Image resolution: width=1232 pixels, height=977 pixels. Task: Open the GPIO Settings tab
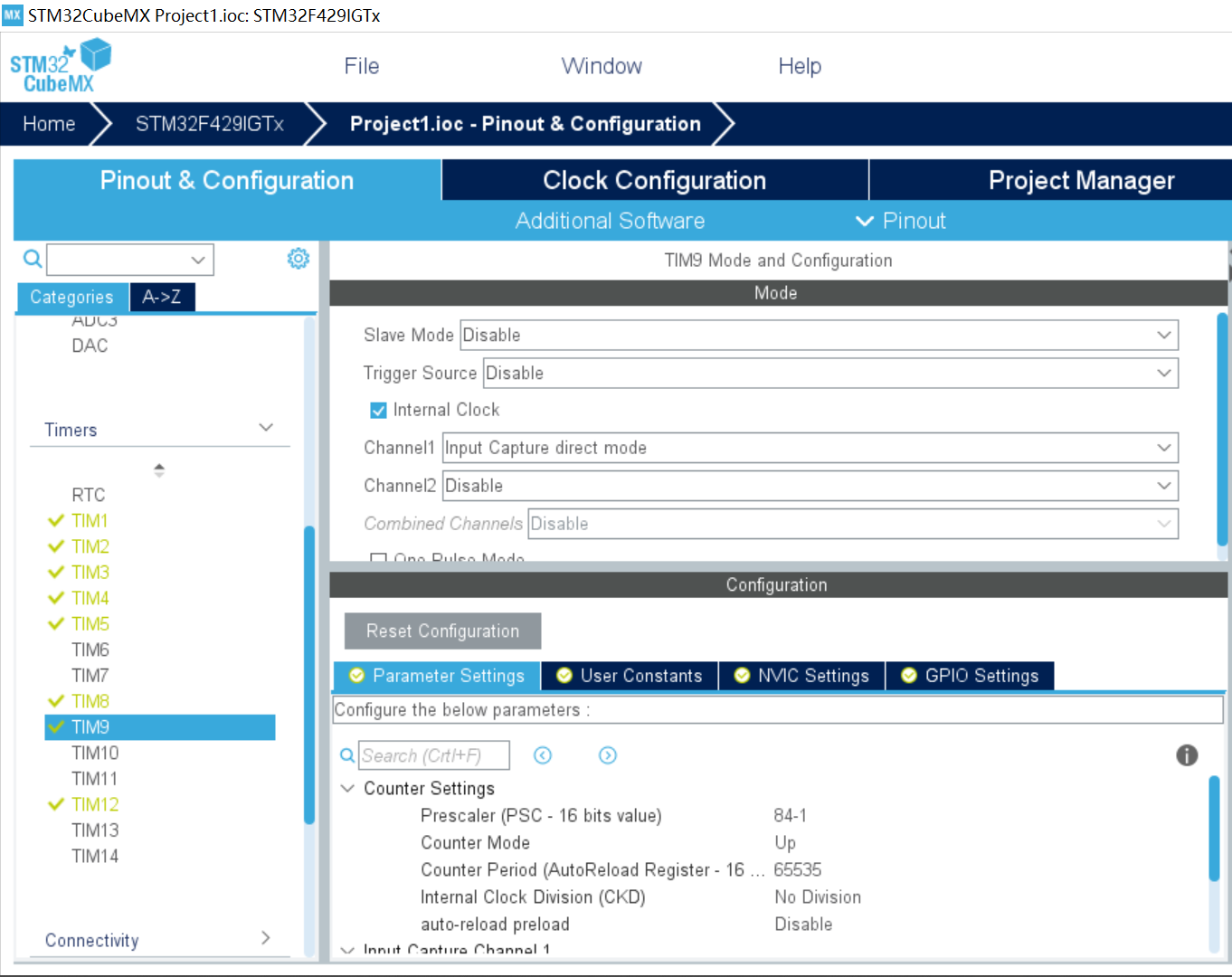tap(970, 676)
